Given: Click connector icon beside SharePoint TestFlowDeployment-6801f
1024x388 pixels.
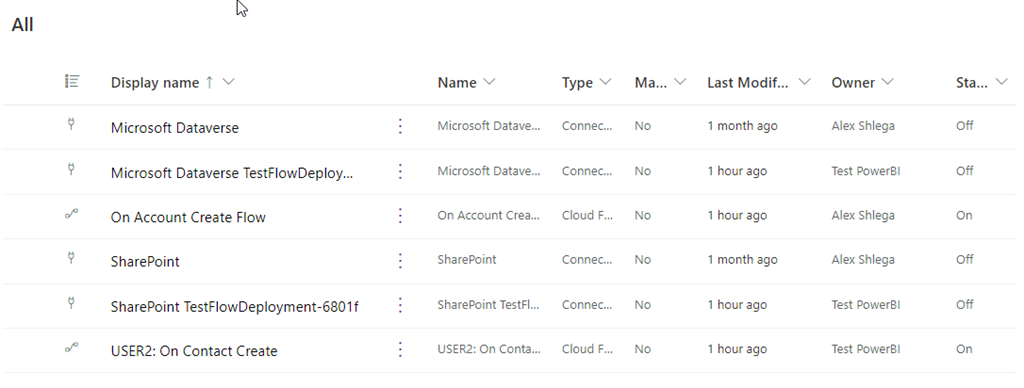Looking at the screenshot, I should point(71,303).
